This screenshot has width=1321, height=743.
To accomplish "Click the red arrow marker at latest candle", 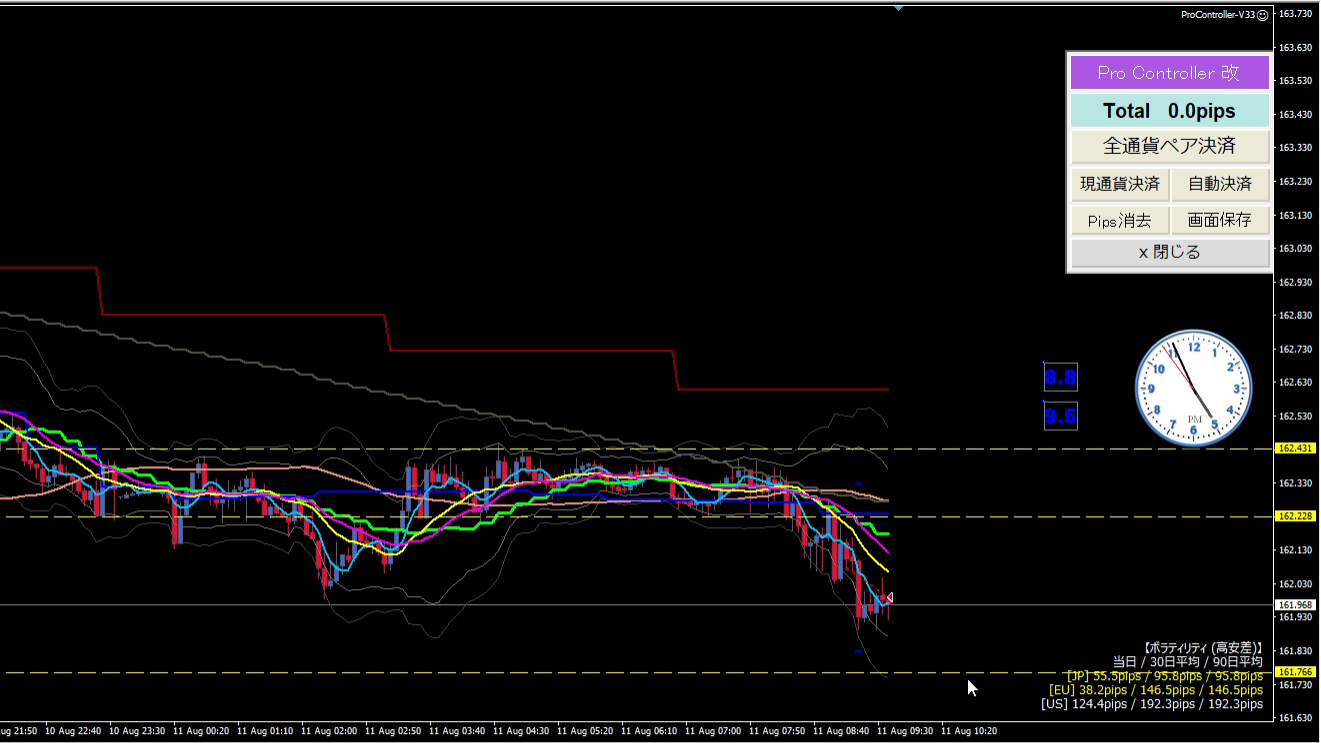I will pyautogui.click(x=888, y=598).
